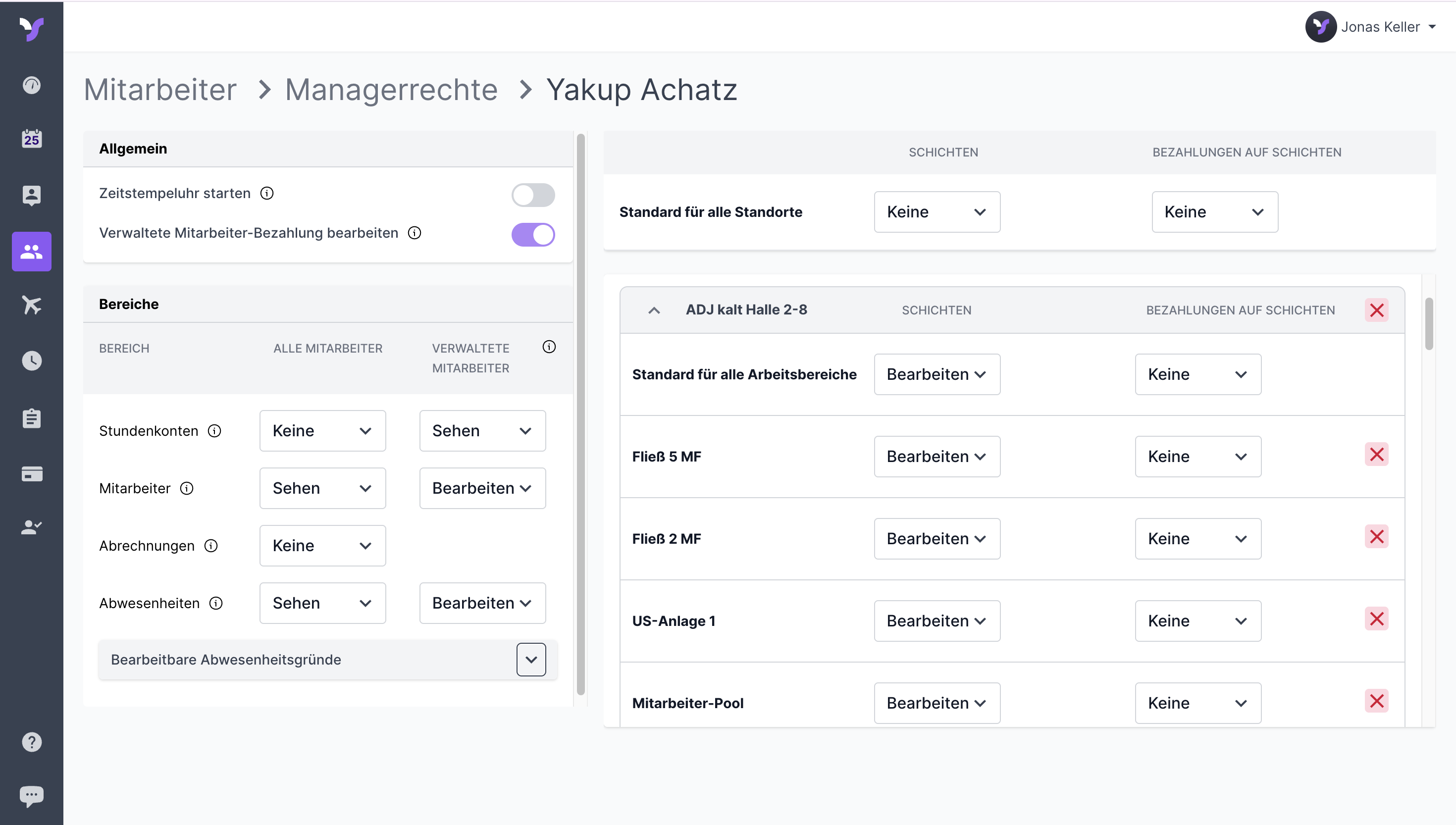The image size is (1456, 825).
Task: Collapse the ADJ kalt Halle 2-8 section
Action: click(654, 310)
